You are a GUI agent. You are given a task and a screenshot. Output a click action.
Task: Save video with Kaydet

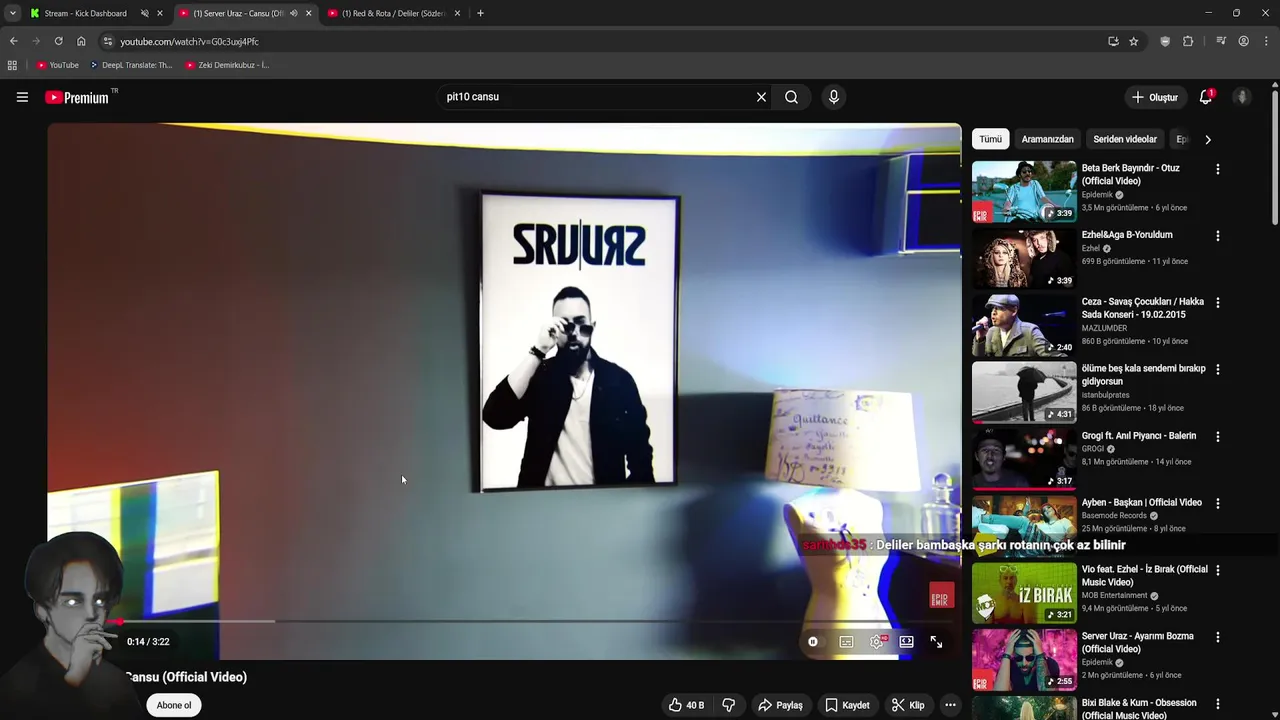click(x=847, y=705)
